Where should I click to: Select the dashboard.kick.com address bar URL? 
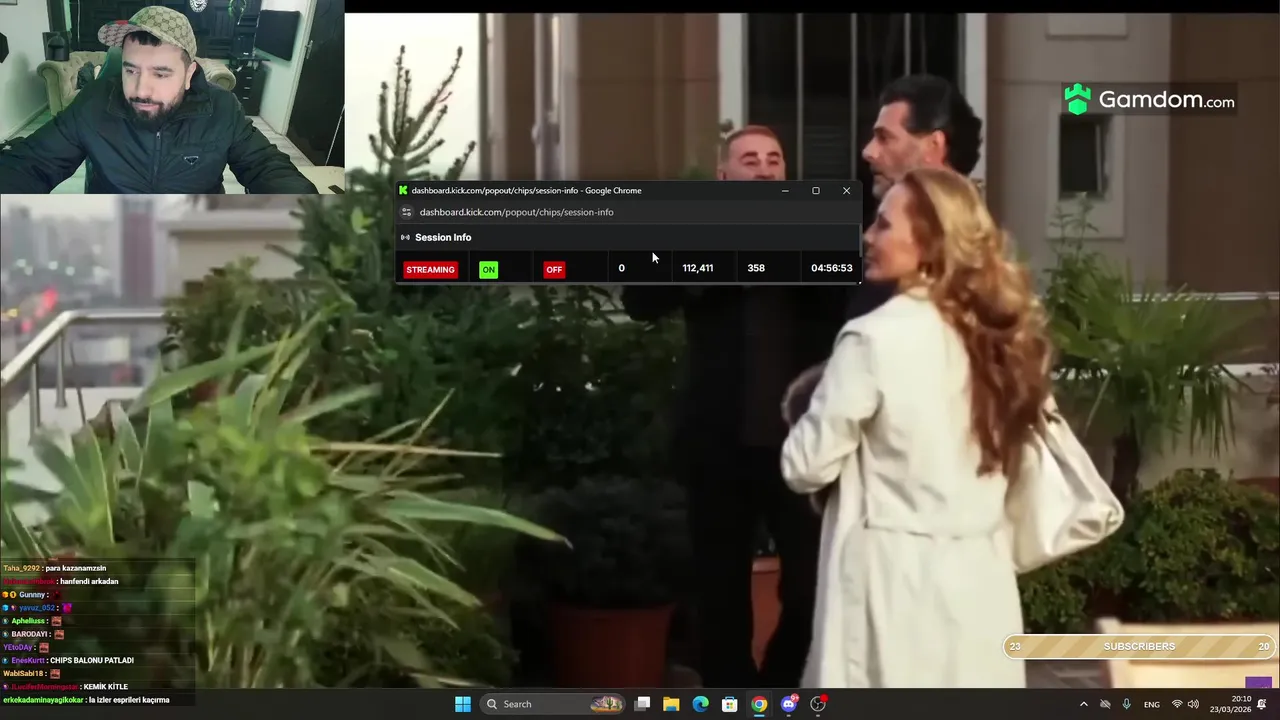click(516, 212)
